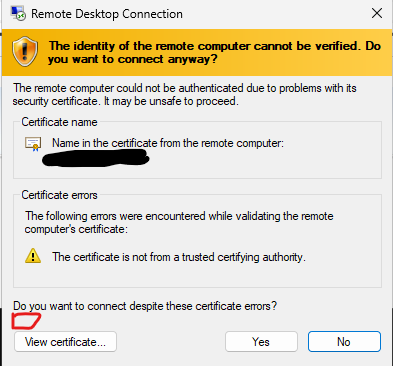Choose No to cancel the connection
Screen dimensions: 393x366
click(x=344, y=342)
